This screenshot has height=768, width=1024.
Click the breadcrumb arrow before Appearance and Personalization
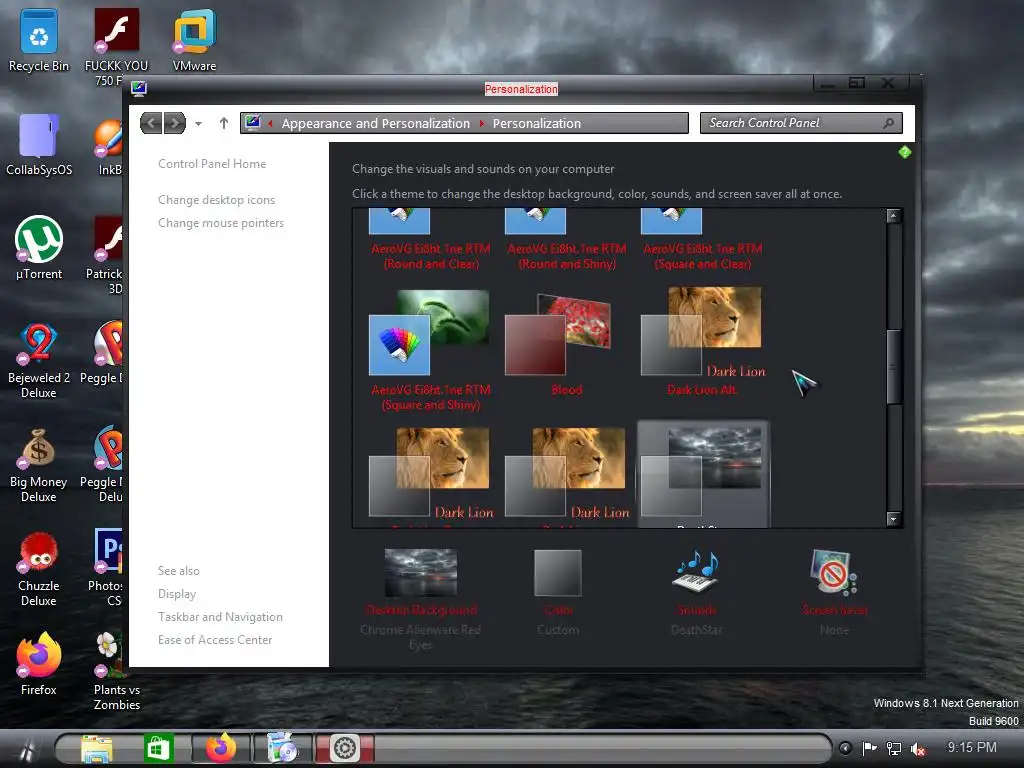270,123
